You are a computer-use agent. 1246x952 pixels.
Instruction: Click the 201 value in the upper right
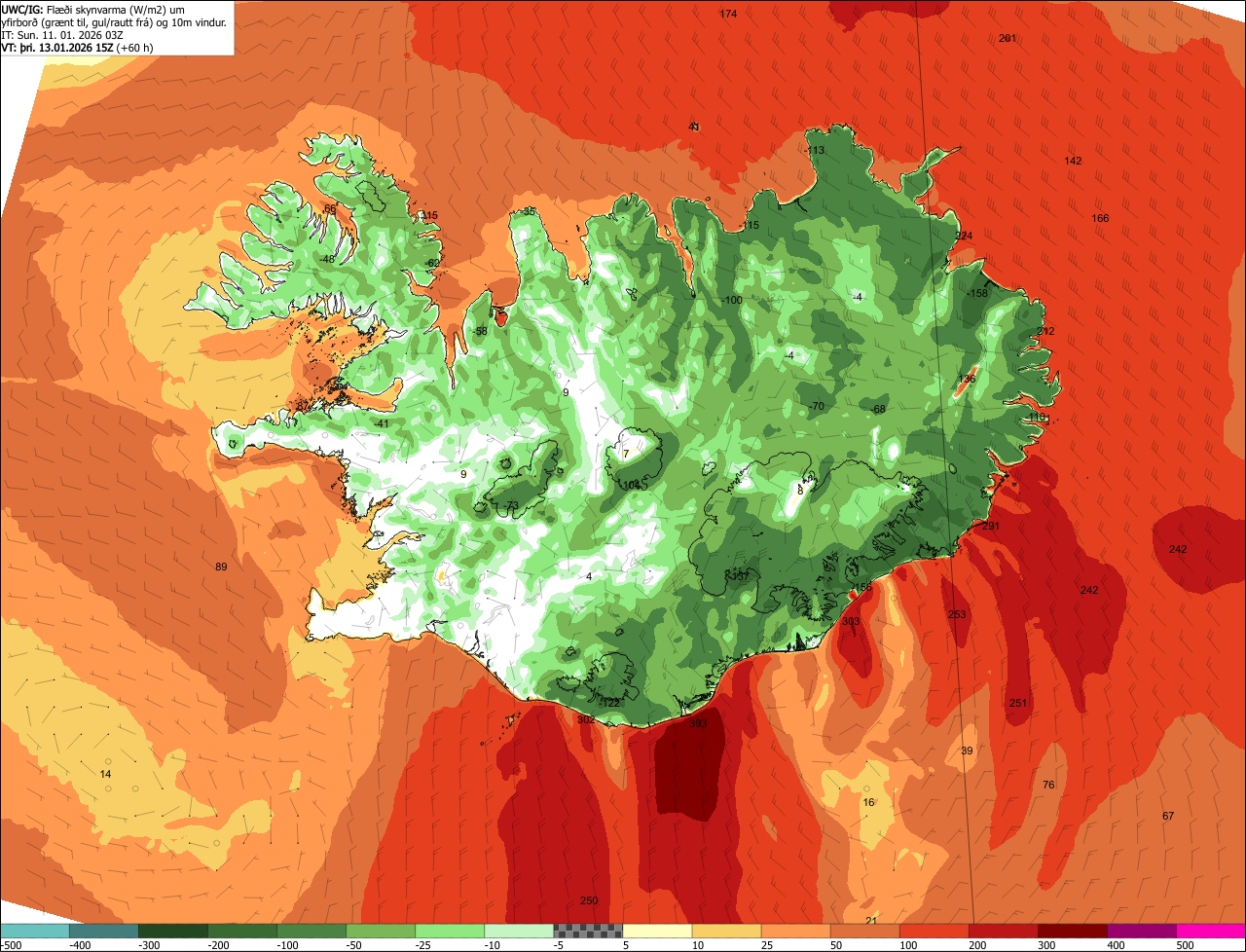point(1008,38)
